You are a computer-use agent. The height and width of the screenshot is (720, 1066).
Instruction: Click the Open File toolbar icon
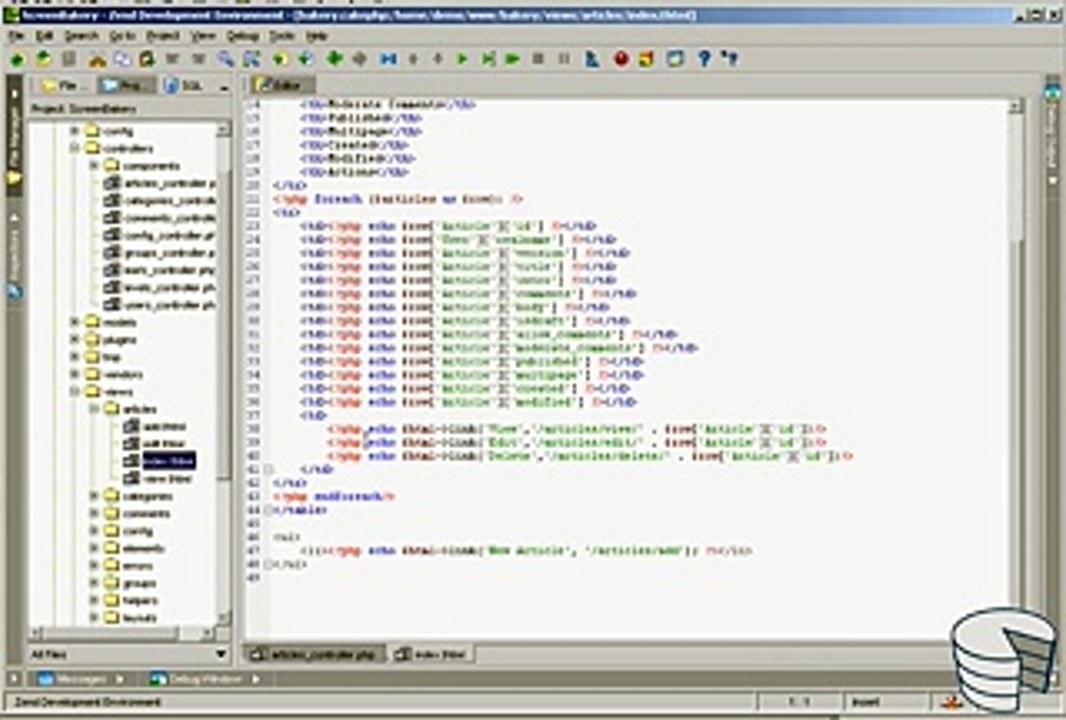(44, 59)
